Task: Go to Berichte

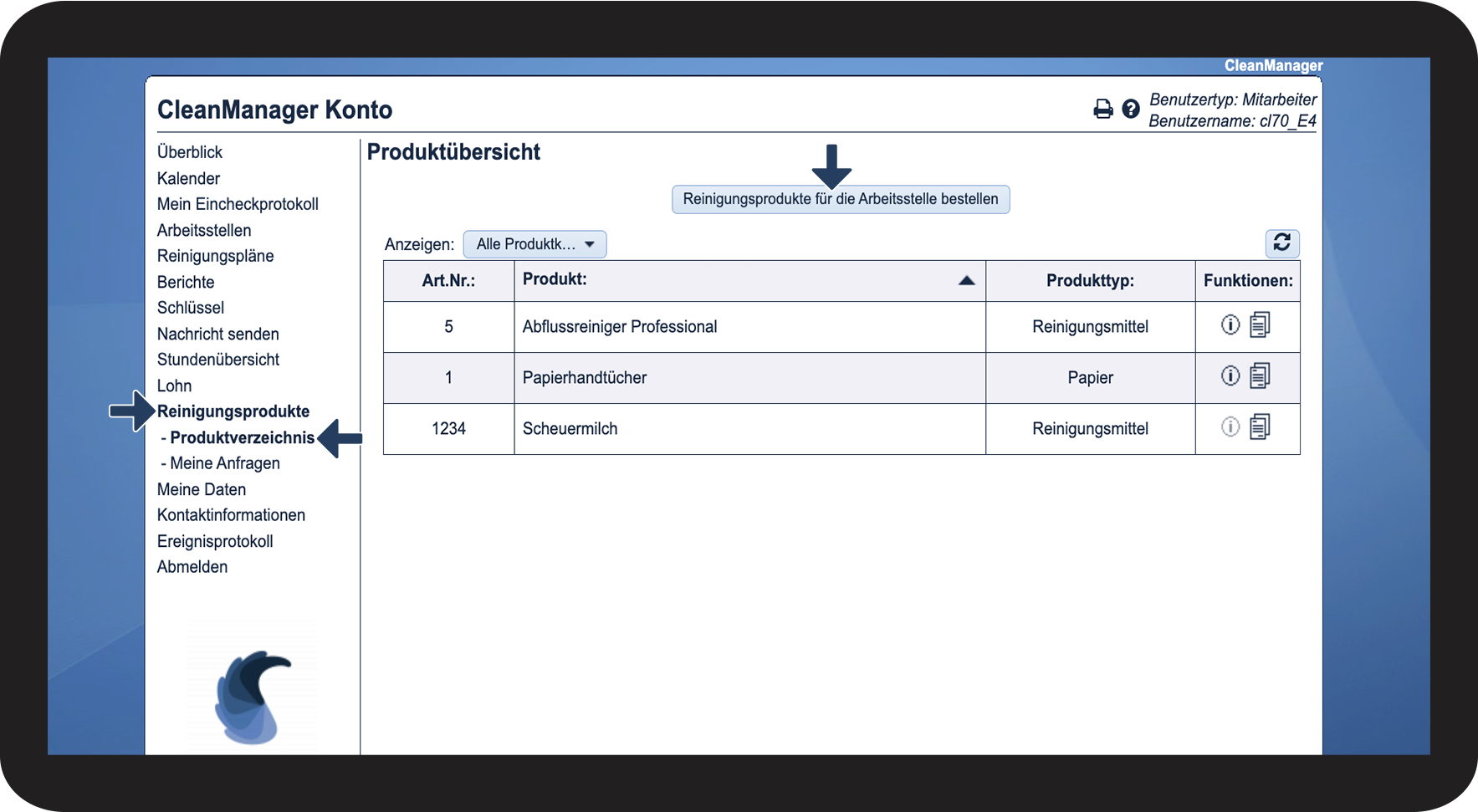Action: tap(186, 282)
